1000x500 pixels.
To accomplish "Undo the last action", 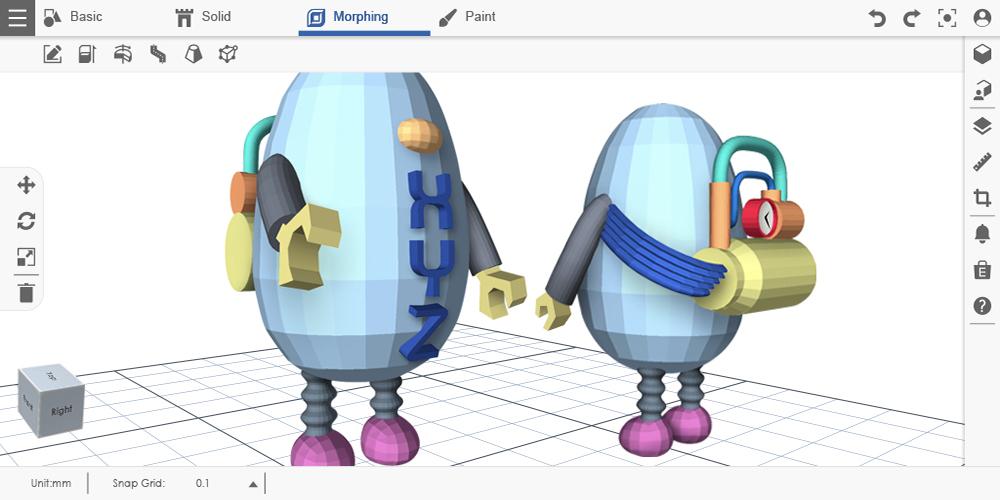I will (x=878, y=18).
